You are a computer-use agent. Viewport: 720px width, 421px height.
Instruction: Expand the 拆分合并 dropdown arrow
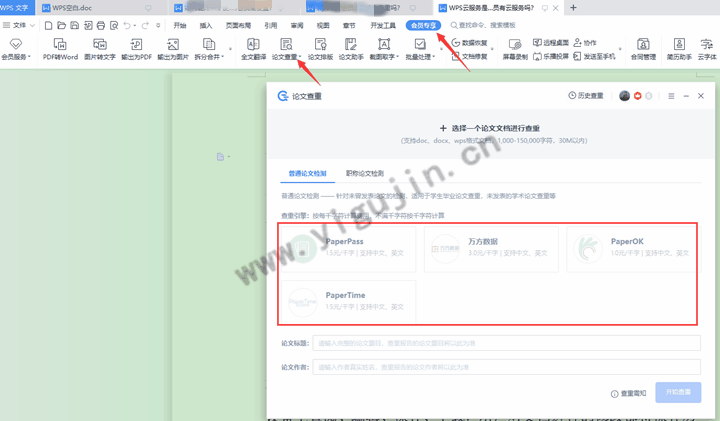223,57
